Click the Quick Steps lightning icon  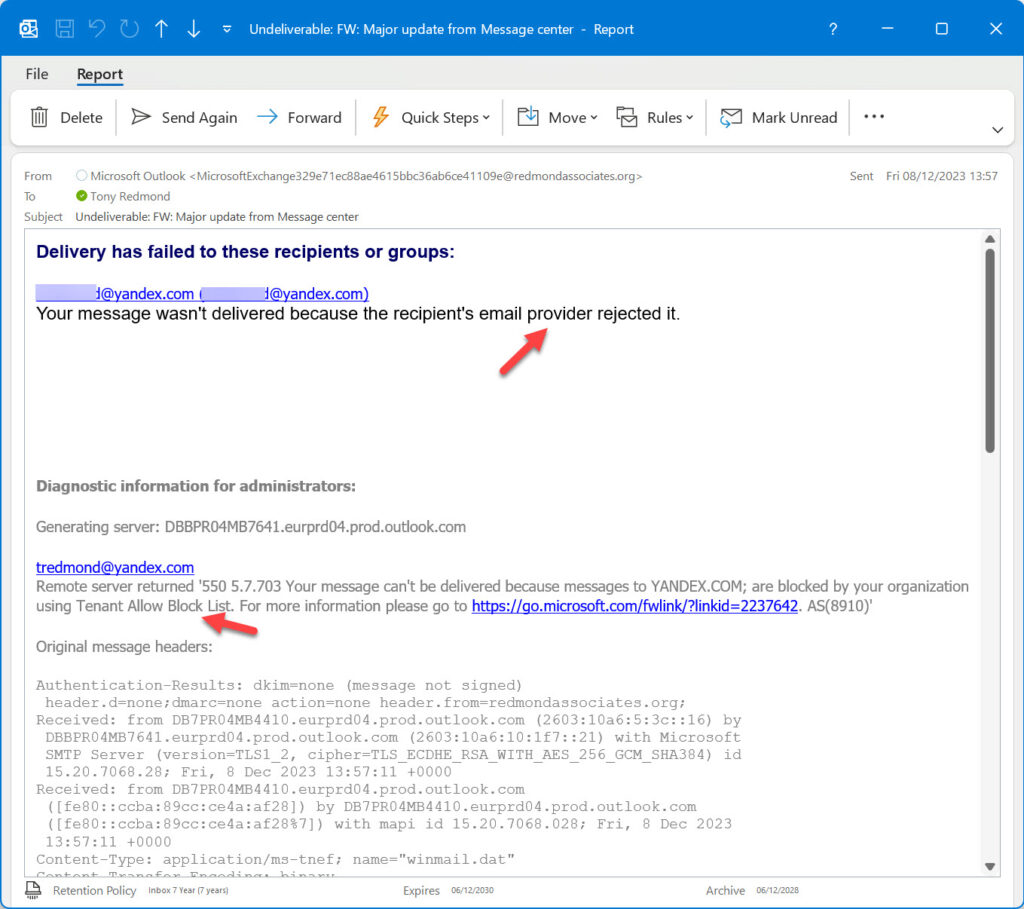381,117
